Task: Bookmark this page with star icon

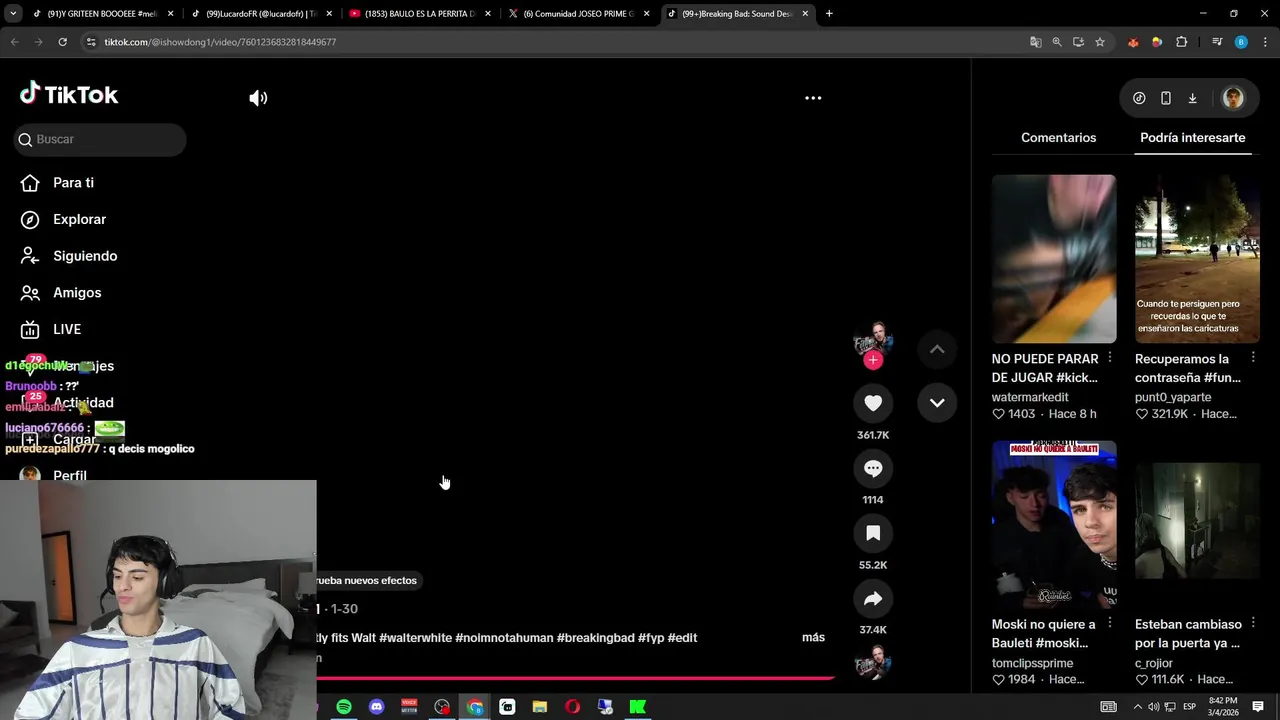Action: tap(1100, 42)
